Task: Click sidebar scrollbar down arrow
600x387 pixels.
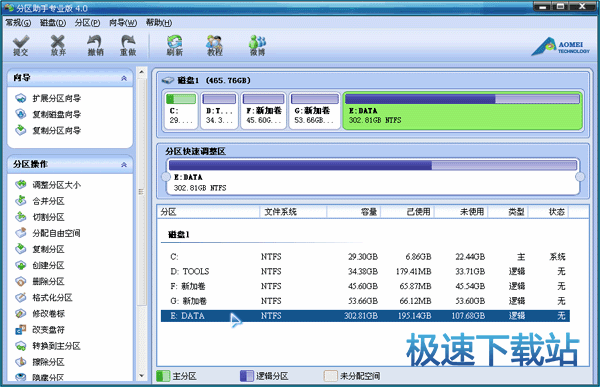Action: pos(142,376)
